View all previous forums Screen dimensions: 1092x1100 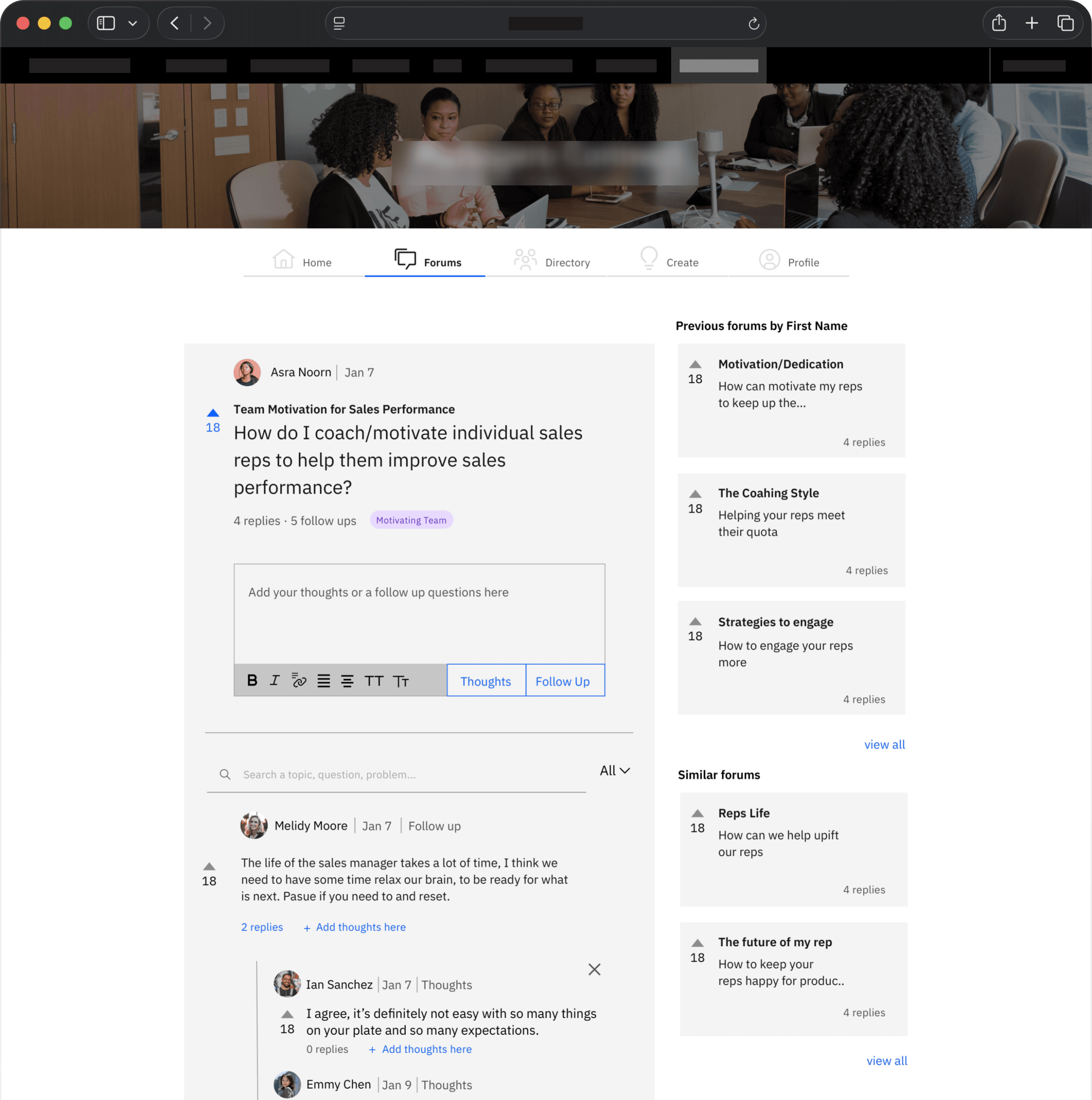884,744
